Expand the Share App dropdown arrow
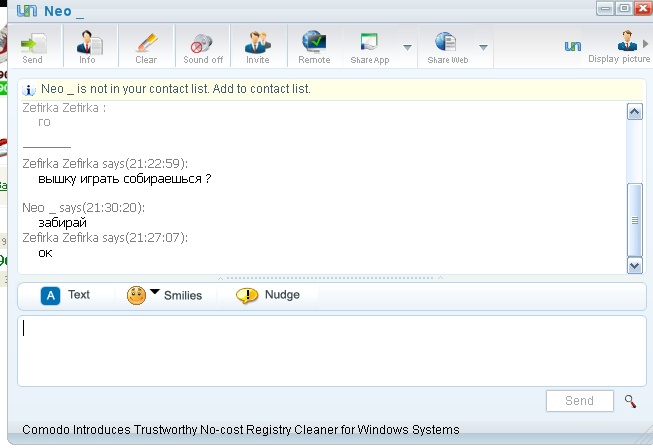 (x=407, y=47)
